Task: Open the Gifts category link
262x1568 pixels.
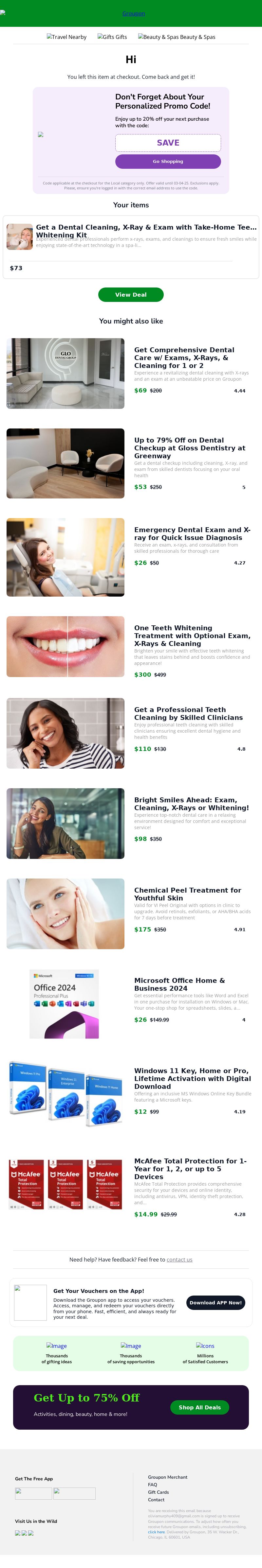Action: (112, 37)
